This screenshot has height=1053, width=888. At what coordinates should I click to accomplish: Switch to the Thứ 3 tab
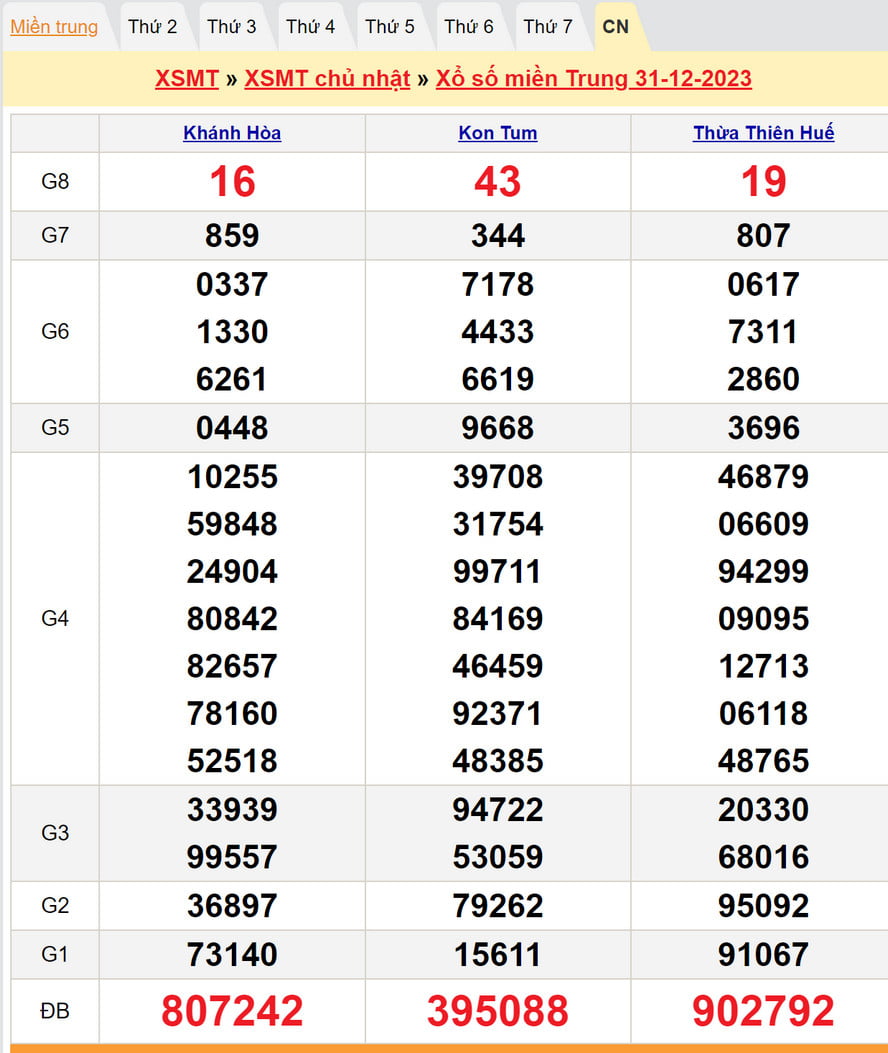point(231,27)
